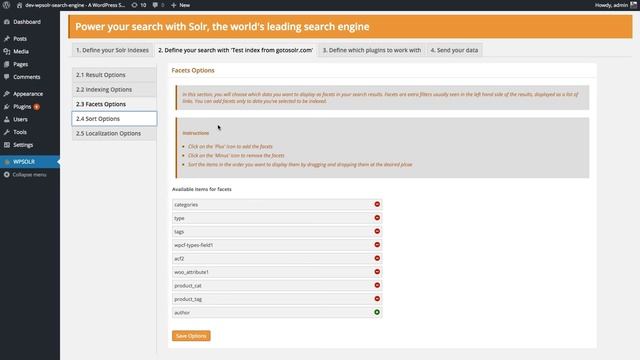Add the author facet with plus icon
The image size is (640, 360).
[x=377, y=312]
